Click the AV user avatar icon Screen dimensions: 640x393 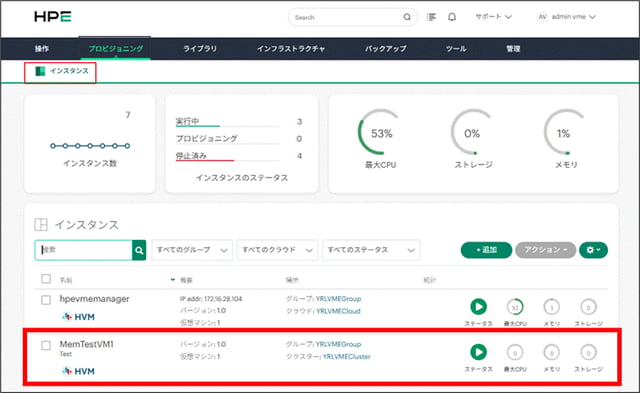542,17
